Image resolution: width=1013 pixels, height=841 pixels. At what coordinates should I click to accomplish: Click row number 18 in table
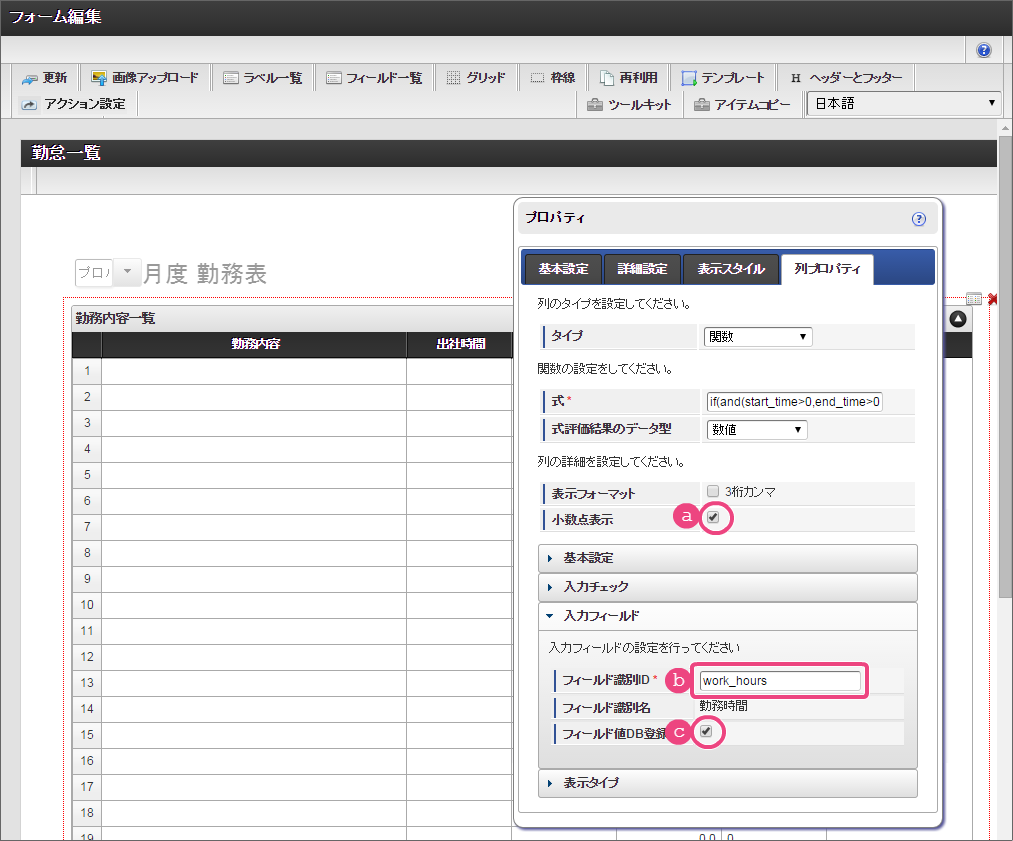click(87, 813)
